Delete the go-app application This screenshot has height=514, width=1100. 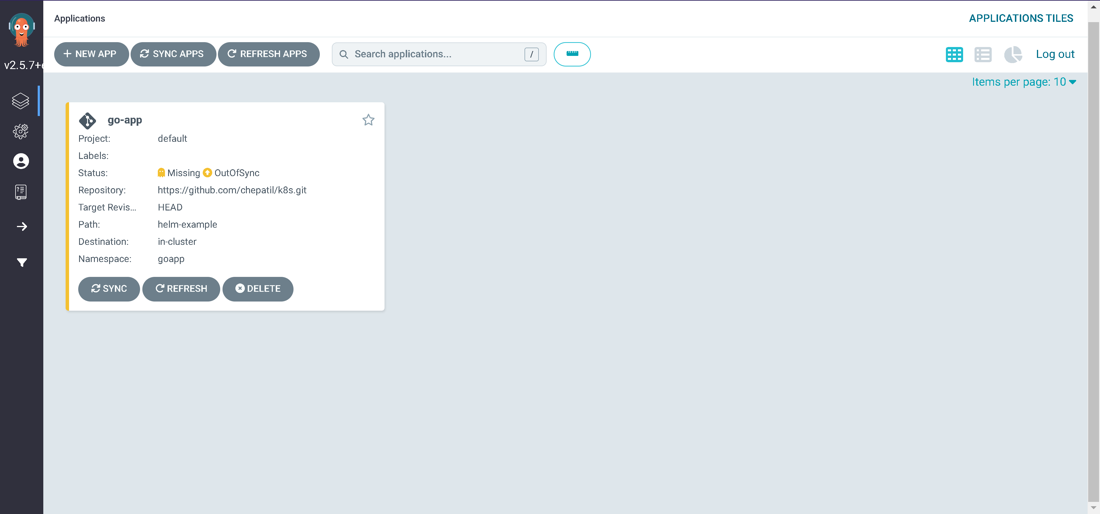coord(258,289)
